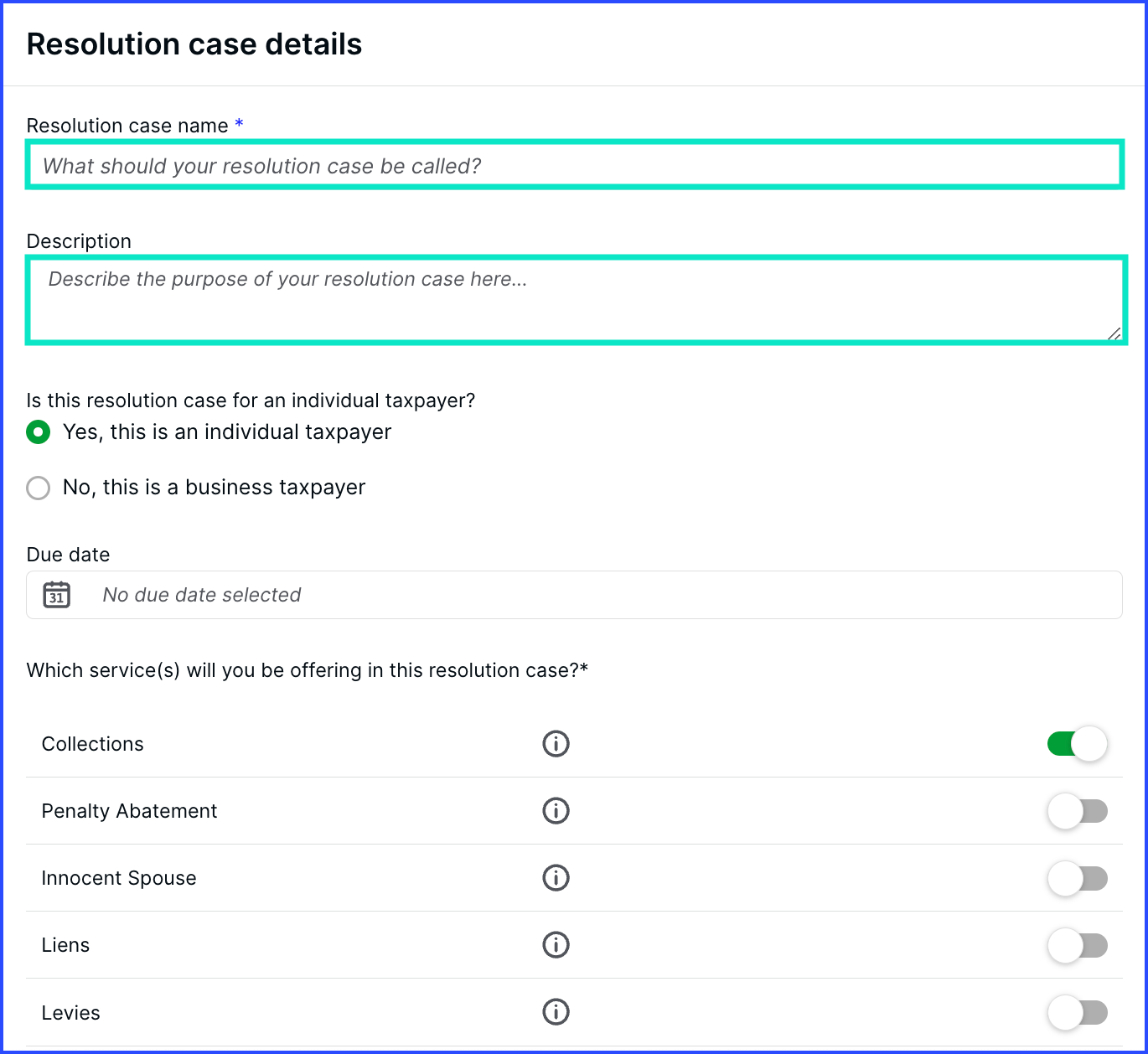Click the Innocent Spouse info icon
This screenshot has width=1148, height=1054.
(x=556, y=877)
